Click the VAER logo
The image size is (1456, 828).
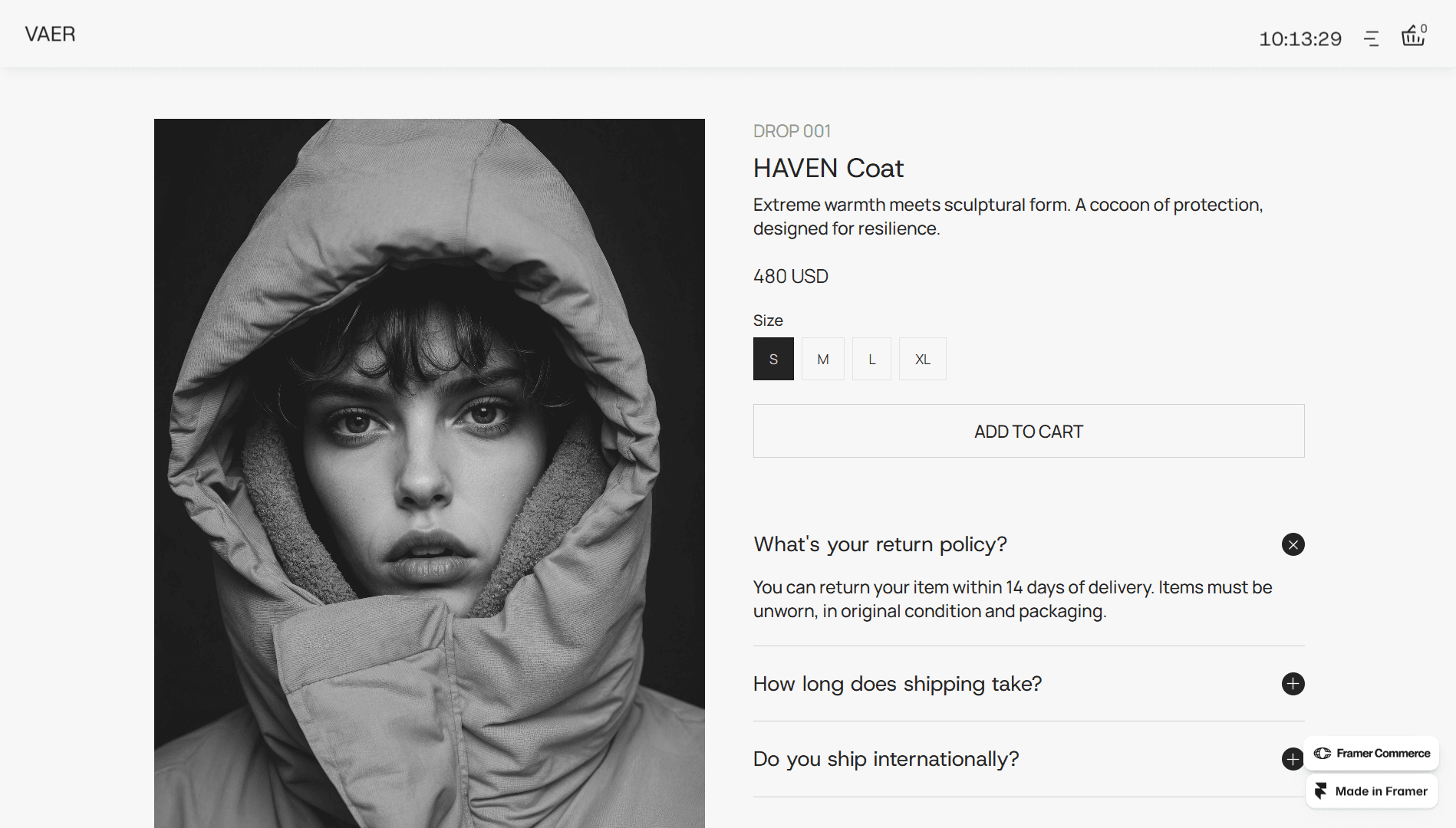[x=50, y=34]
